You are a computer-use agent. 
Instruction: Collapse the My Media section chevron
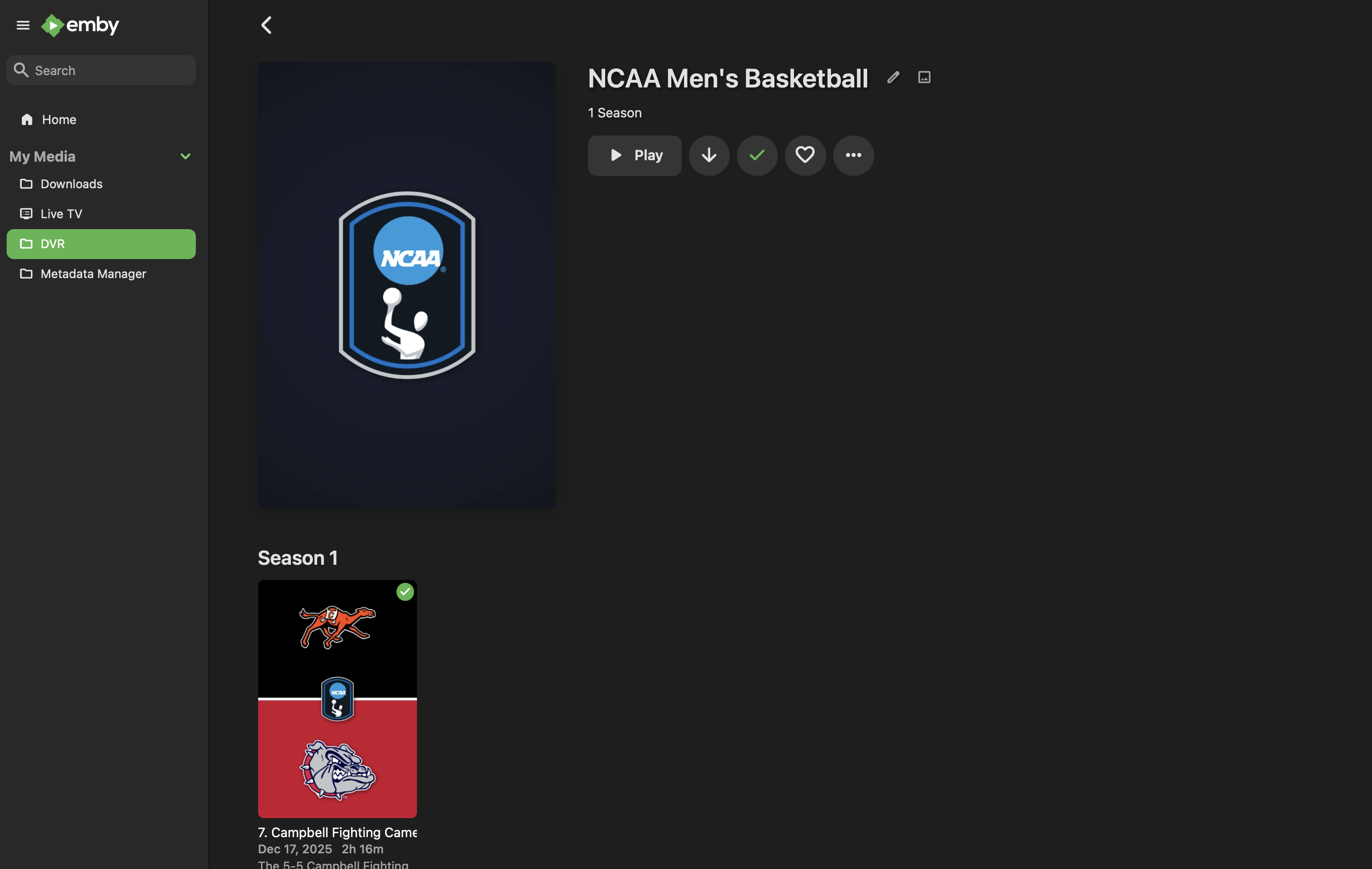pos(185,156)
